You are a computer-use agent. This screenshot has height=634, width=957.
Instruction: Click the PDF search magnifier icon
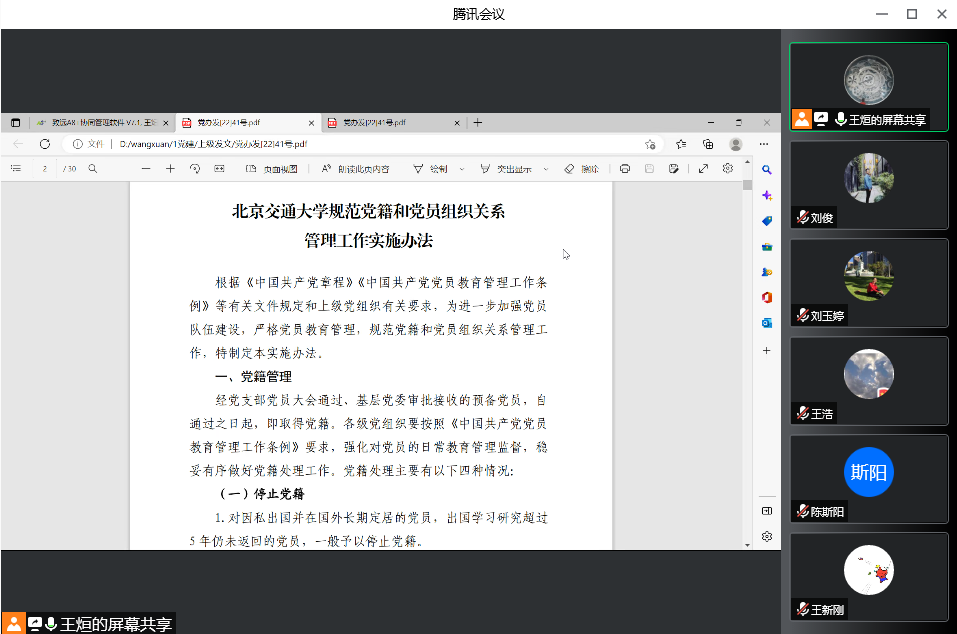click(93, 169)
